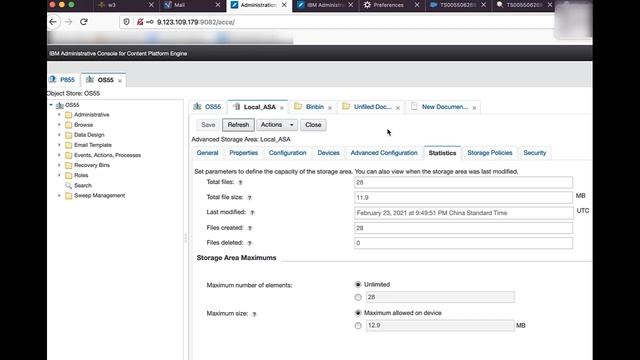
Task: Click the pane splitter collapse handle
Action: [186, 238]
